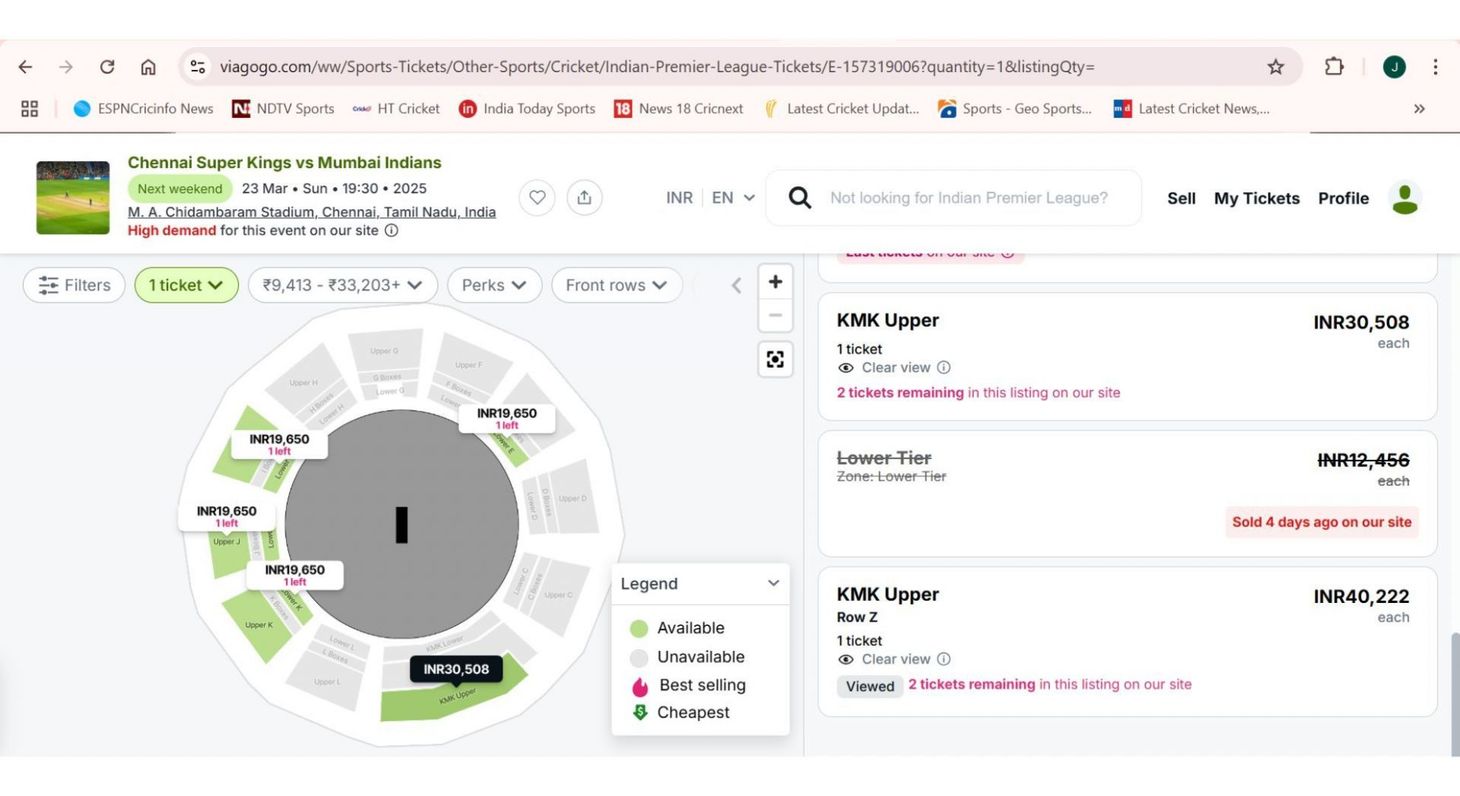Zoom out of the stadium map
Viewport: 1460px width, 796px height.
[x=775, y=315]
